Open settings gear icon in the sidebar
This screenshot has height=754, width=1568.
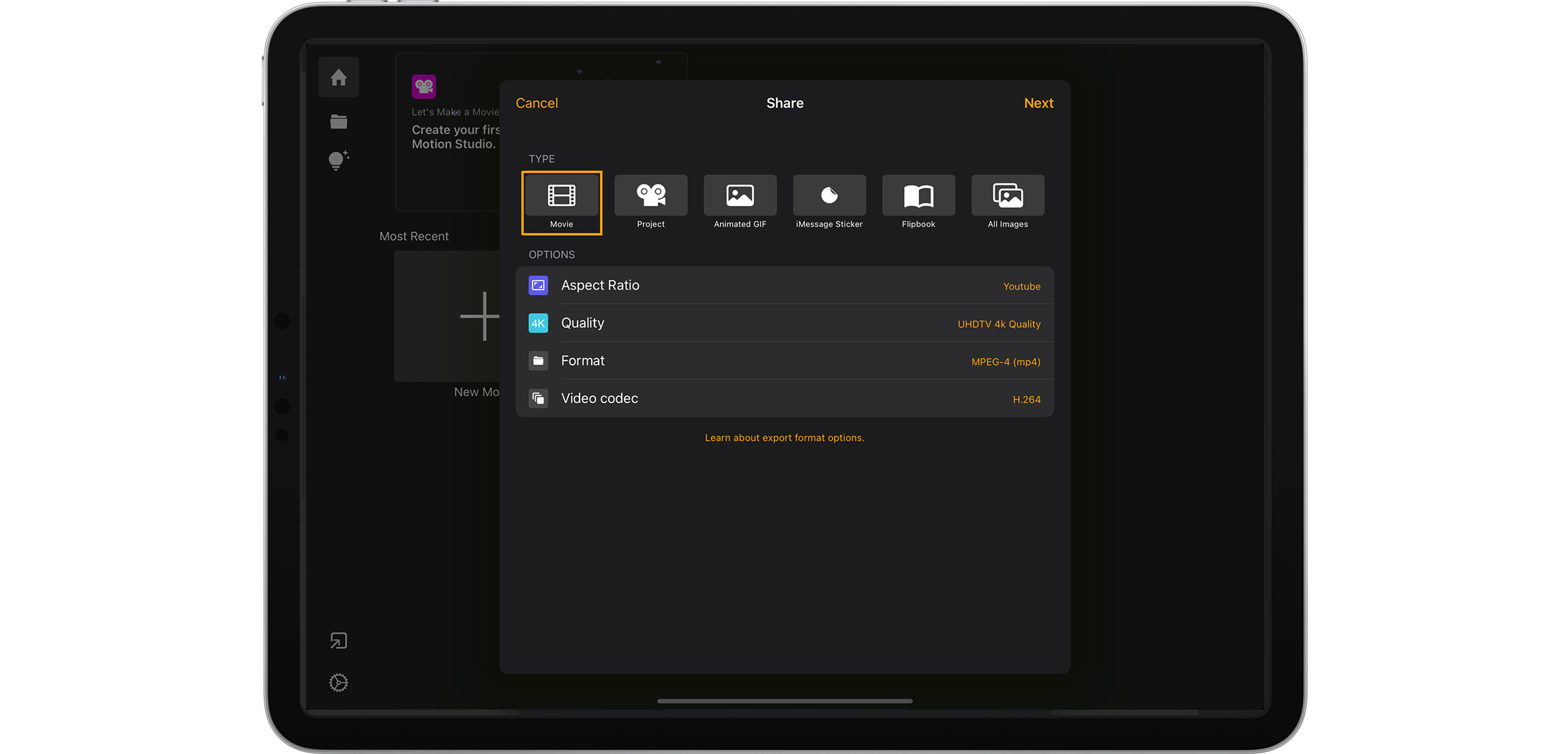(x=339, y=682)
